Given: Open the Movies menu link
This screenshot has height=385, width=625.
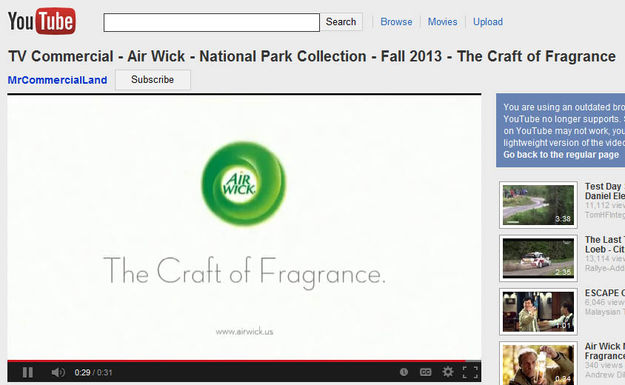Looking at the screenshot, I should click(442, 22).
